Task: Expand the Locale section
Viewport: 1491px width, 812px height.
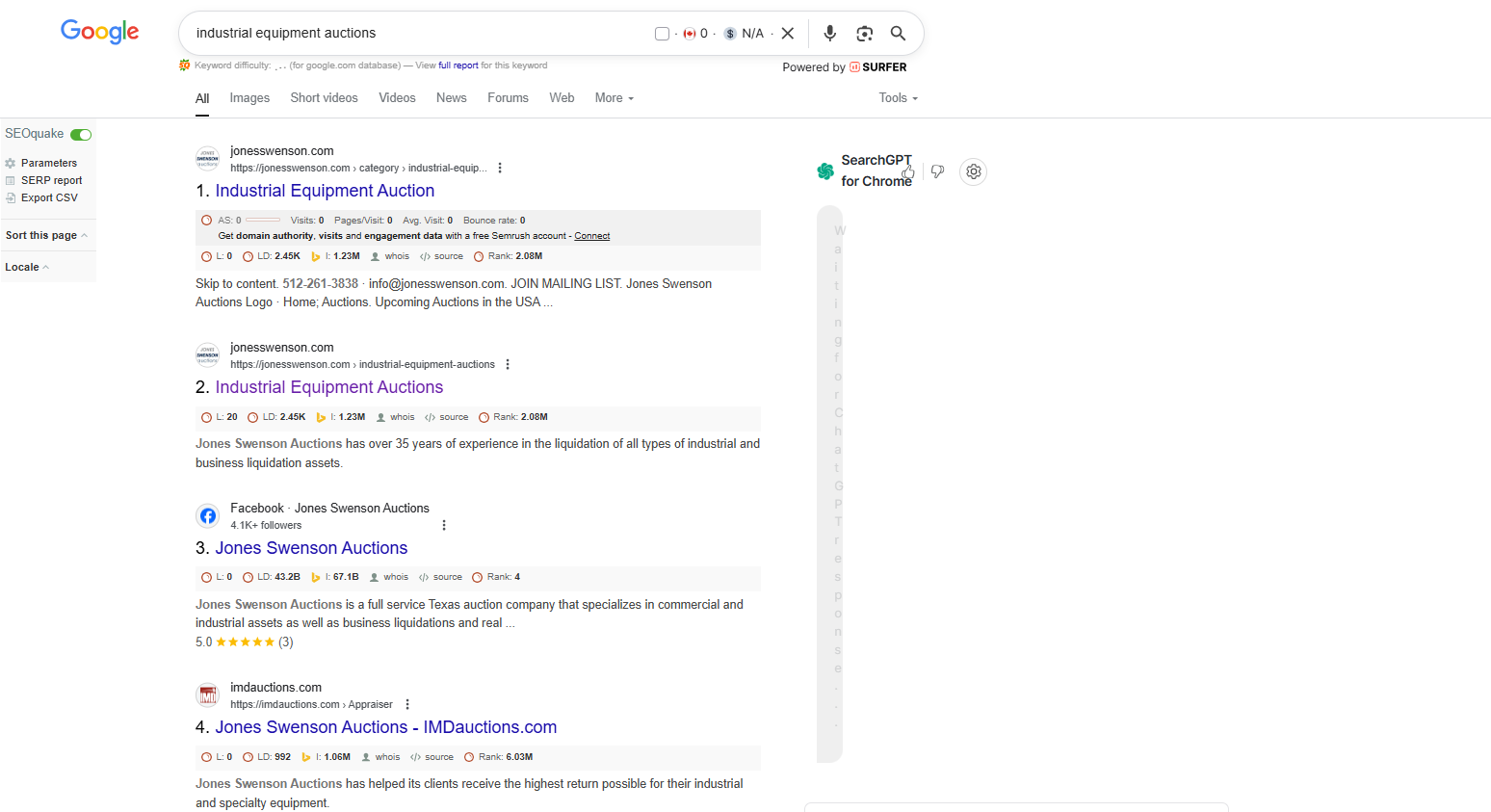Action: click(x=27, y=267)
